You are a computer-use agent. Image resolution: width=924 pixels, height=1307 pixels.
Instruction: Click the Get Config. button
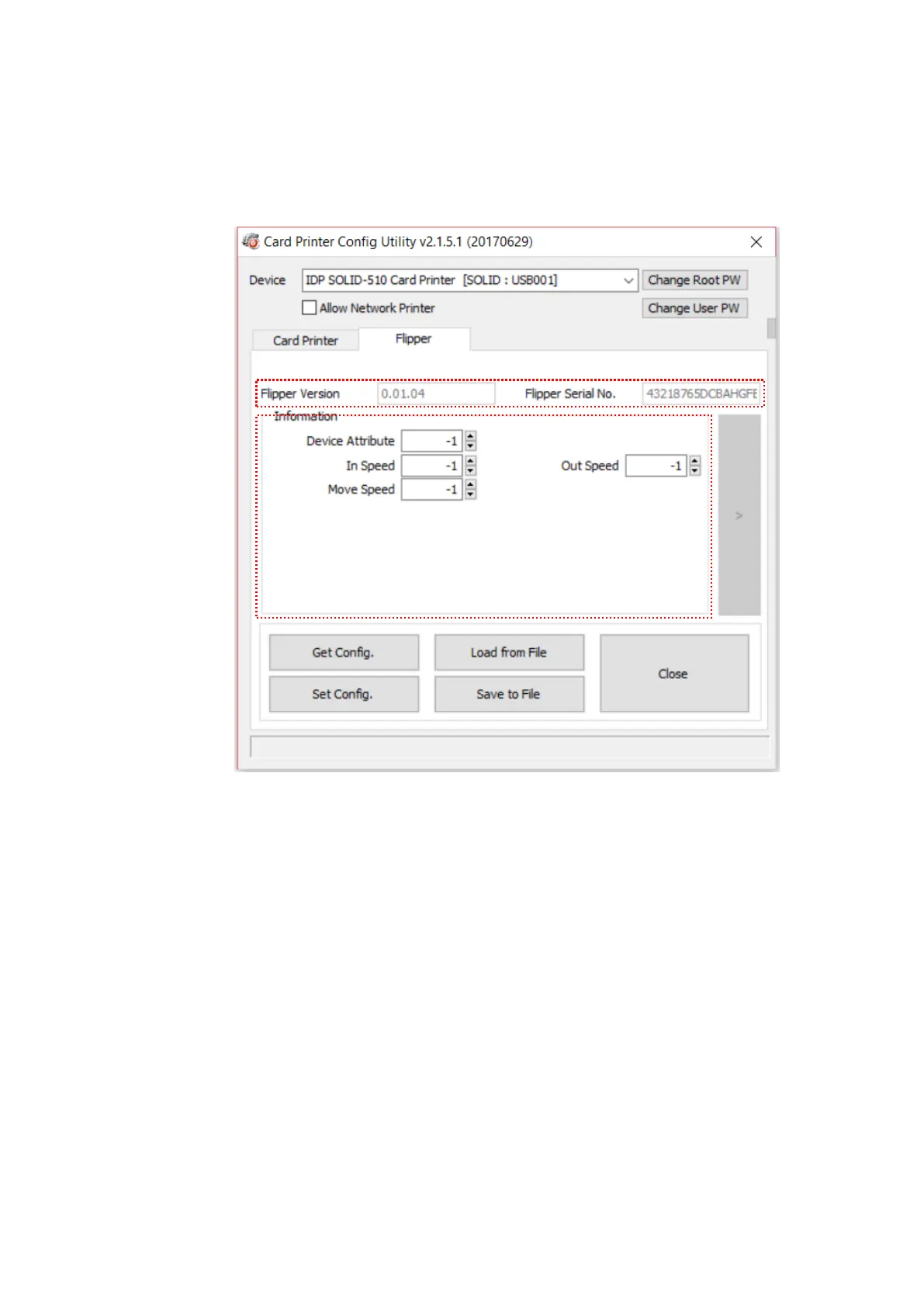344,653
